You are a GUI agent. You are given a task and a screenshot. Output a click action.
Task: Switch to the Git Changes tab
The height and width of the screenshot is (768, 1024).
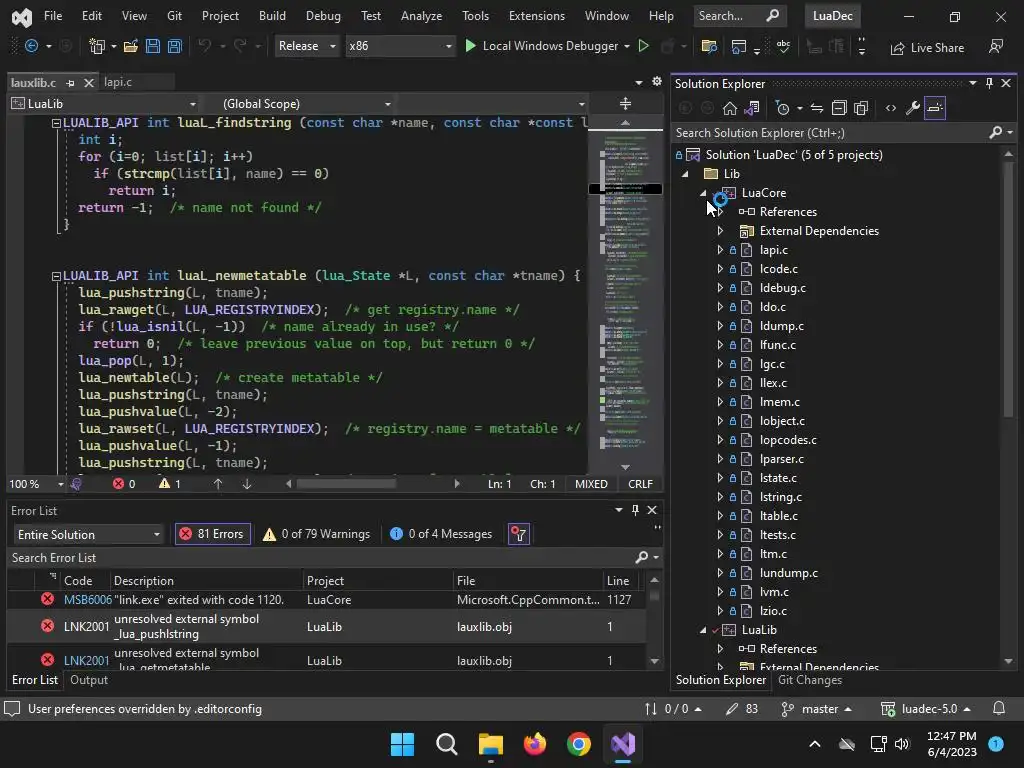[810, 680]
